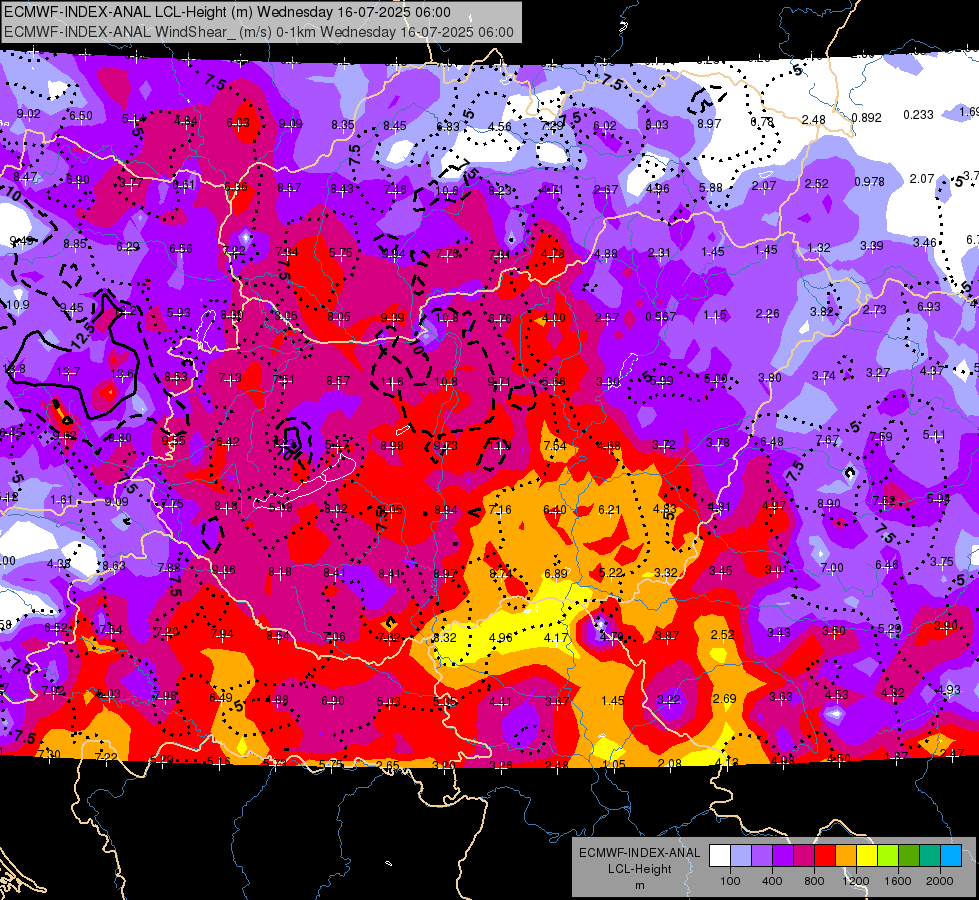Click the wind shear value 0.892
This screenshot has height=900, width=979.
(867, 117)
